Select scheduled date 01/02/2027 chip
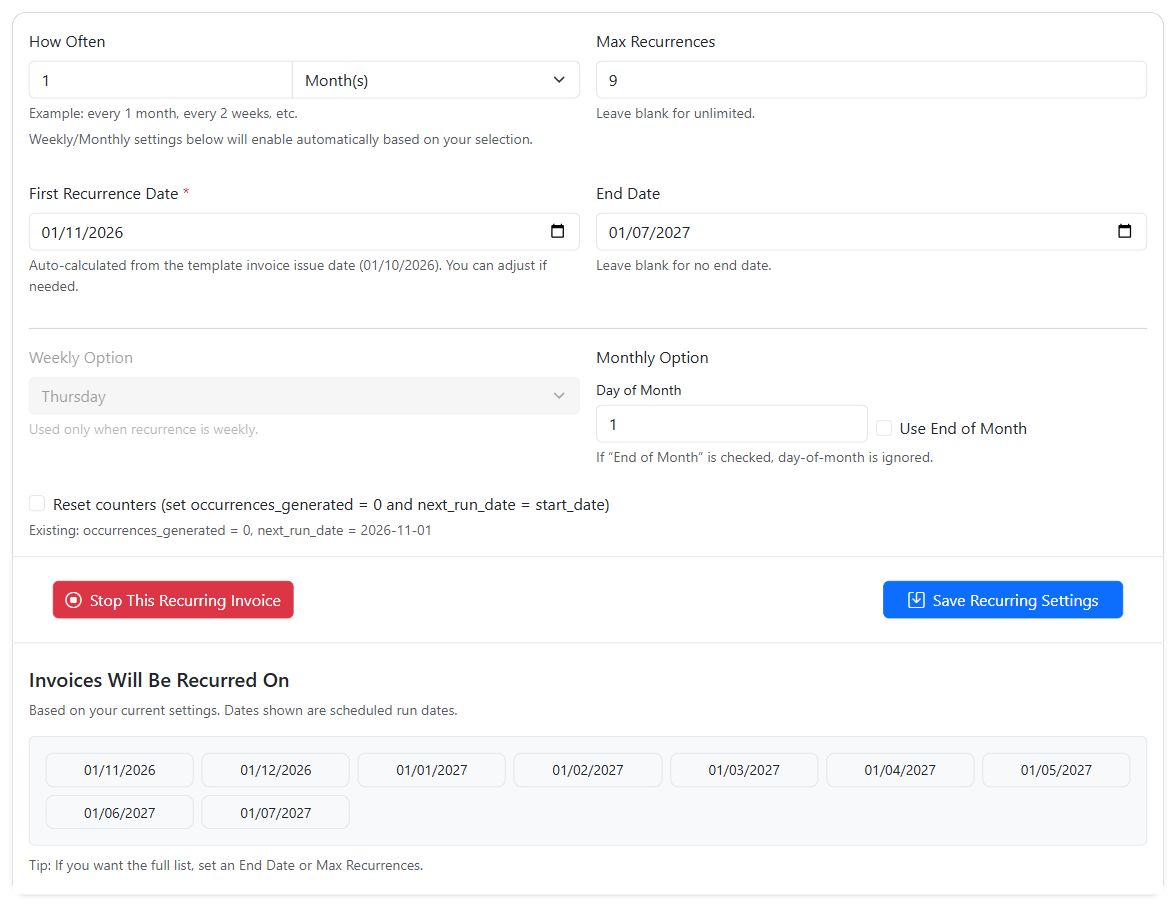The width and height of the screenshot is (1176, 908). point(587,770)
